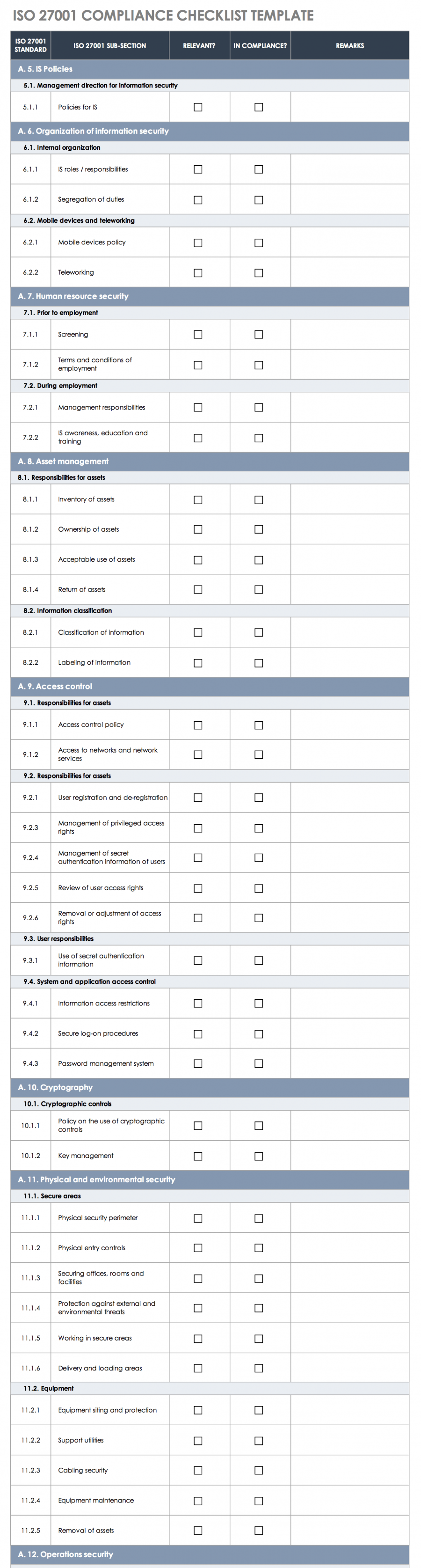The image size is (421, 1568).
Task: Tick Relevant checkbox for Inventory of assets
Action: (198, 500)
